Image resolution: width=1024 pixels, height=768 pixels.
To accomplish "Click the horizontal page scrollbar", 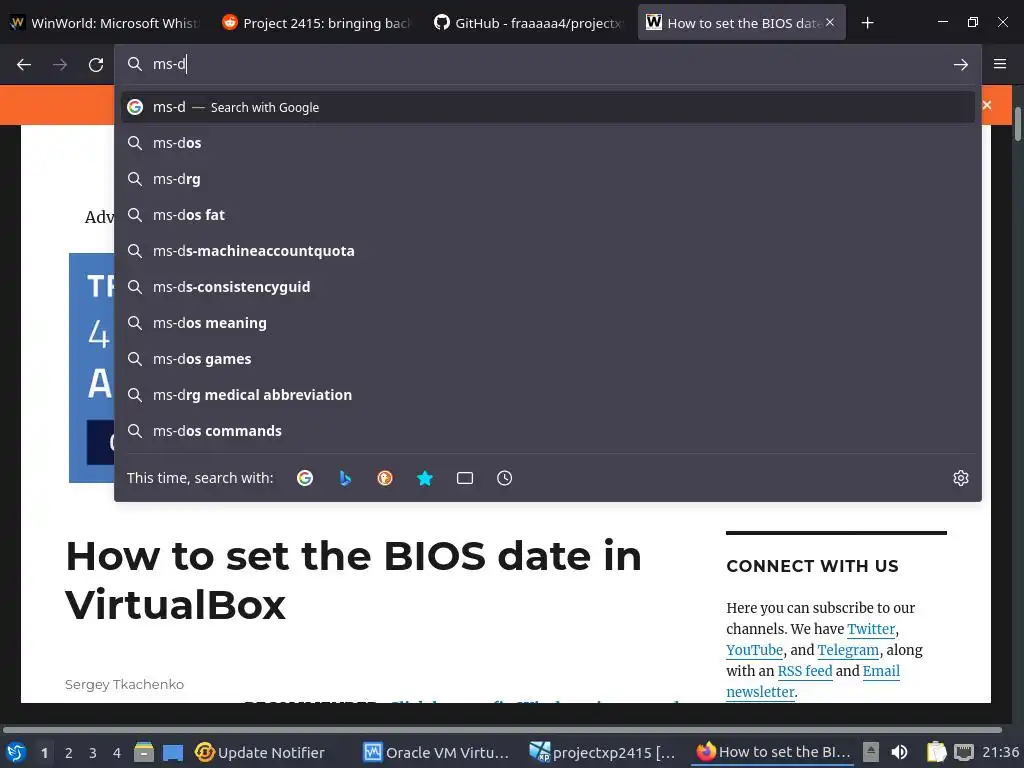I will (x=503, y=729).
